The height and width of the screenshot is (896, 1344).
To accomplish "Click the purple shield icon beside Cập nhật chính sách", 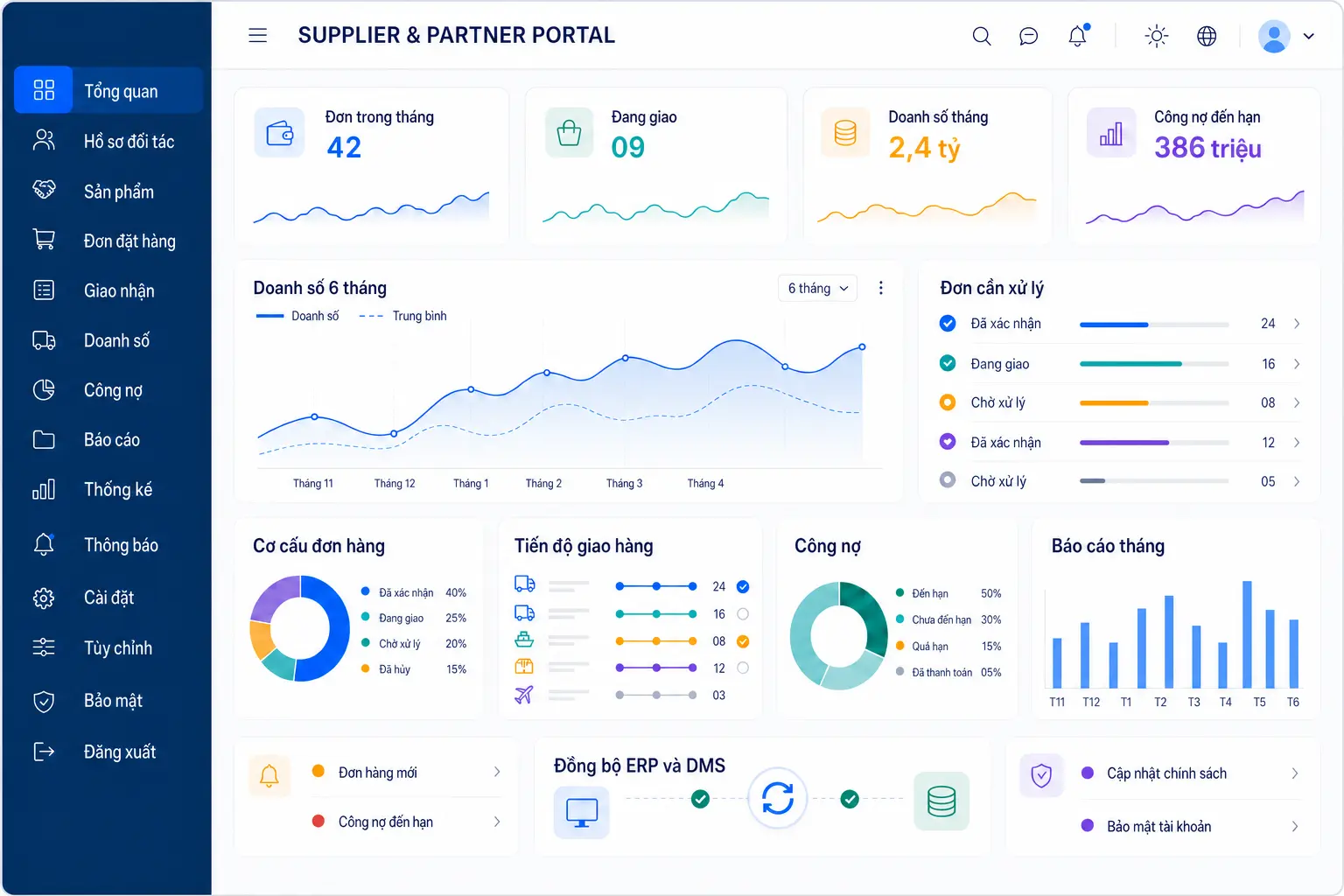I will click(x=1041, y=775).
